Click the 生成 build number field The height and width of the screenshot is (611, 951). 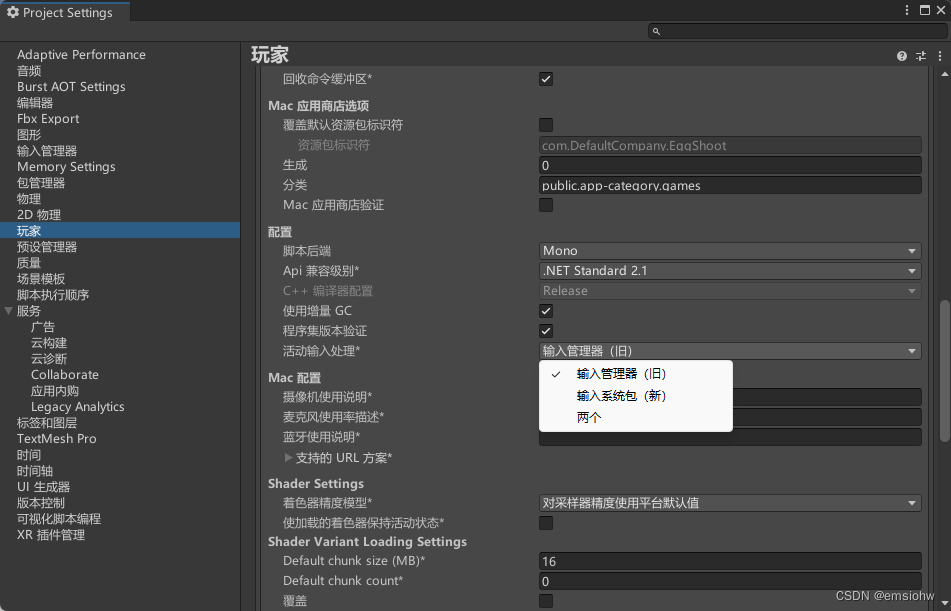tap(730, 166)
